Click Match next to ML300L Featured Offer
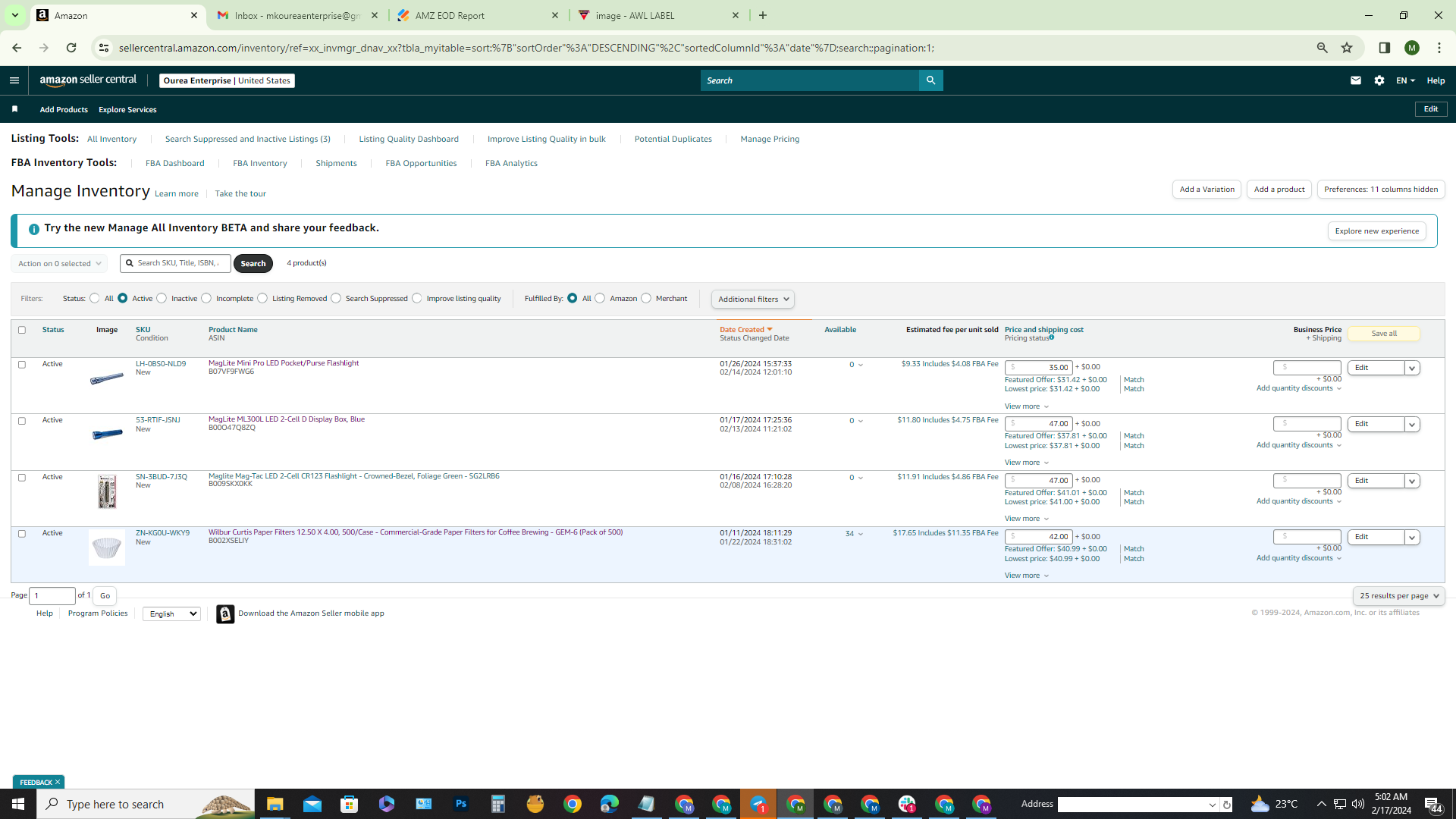 (1134, 436)
